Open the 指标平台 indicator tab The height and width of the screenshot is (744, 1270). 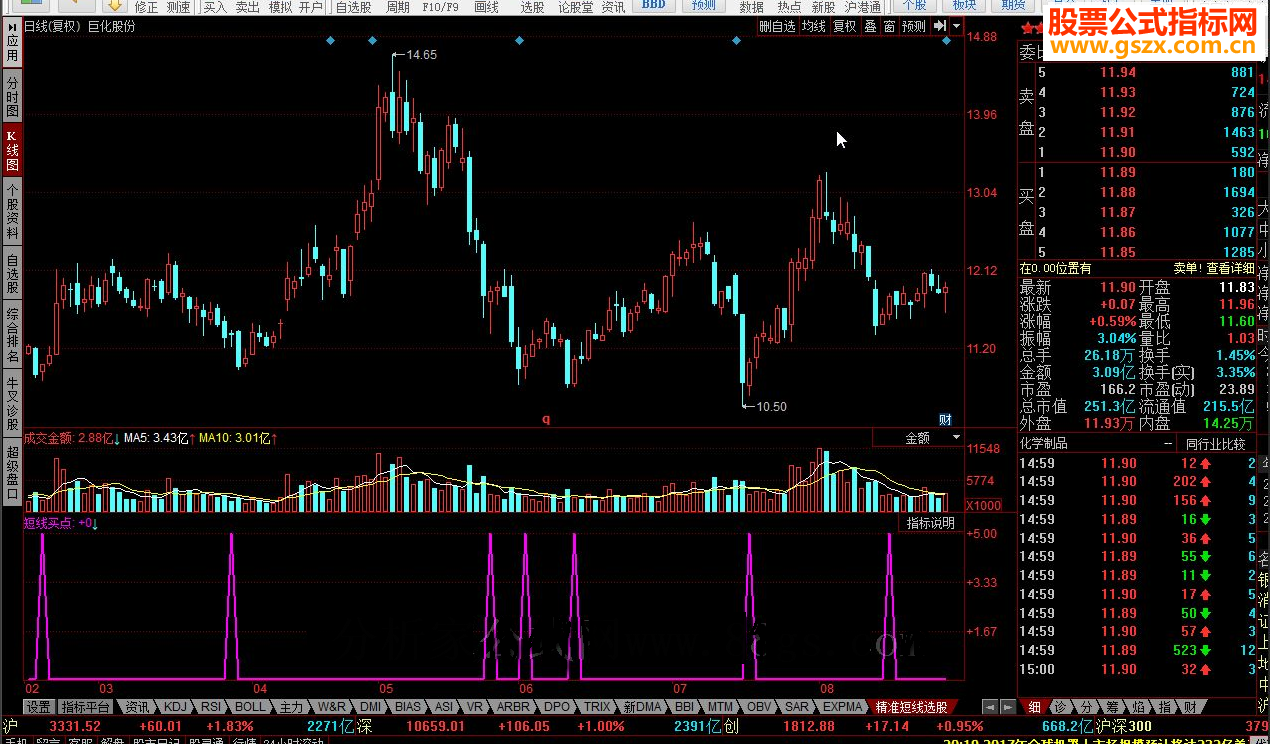[86, 706]
